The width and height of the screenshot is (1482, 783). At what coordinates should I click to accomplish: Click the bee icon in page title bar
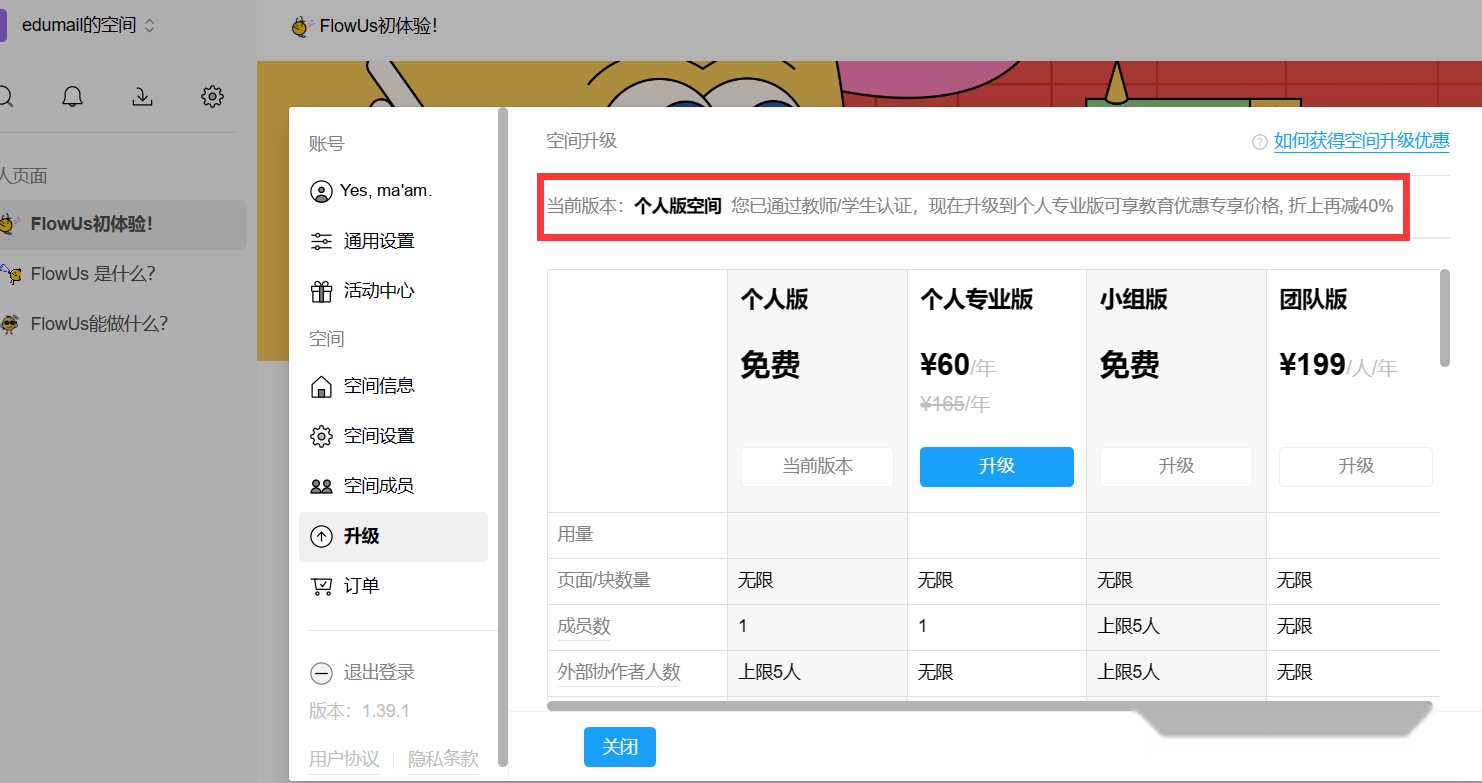click(x=301, y=26)
